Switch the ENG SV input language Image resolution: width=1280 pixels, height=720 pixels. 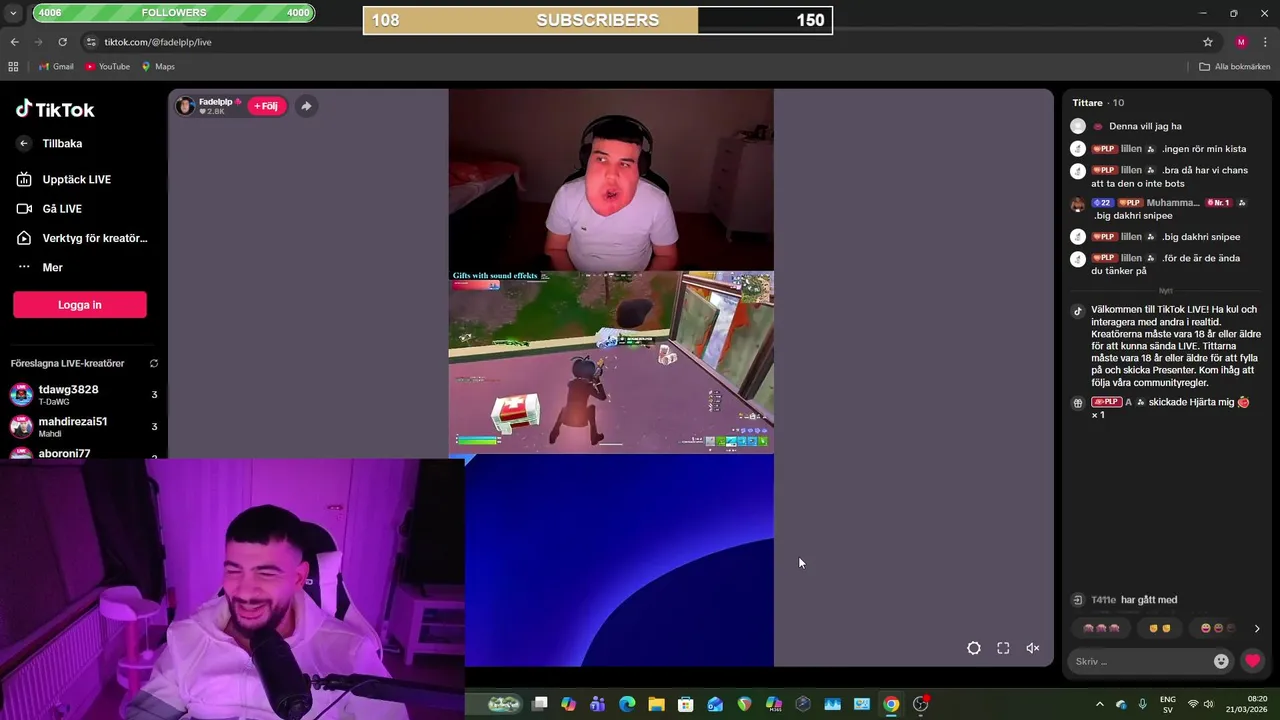click(1168, 704)
